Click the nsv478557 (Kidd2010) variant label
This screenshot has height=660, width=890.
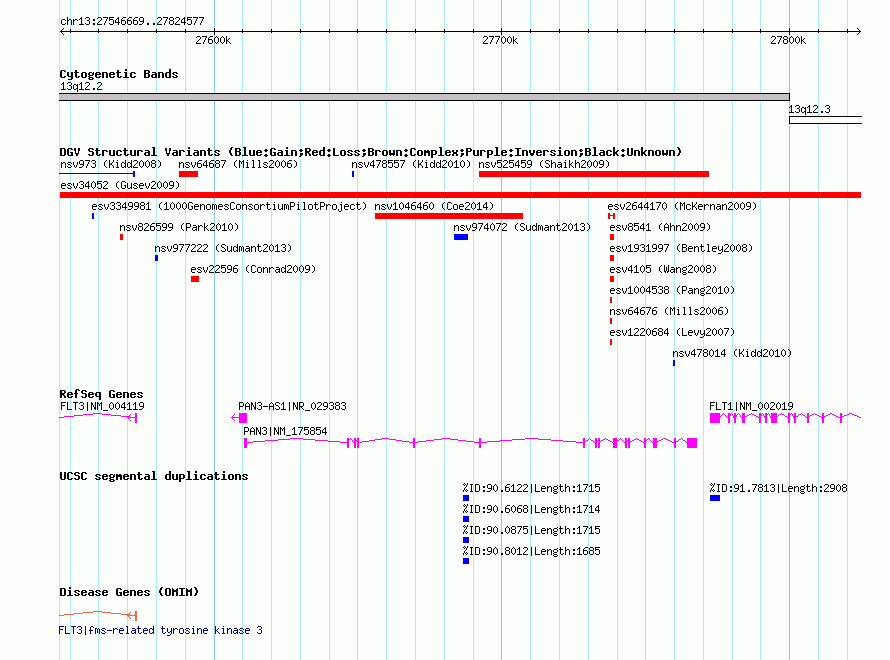tap(411, 164)
